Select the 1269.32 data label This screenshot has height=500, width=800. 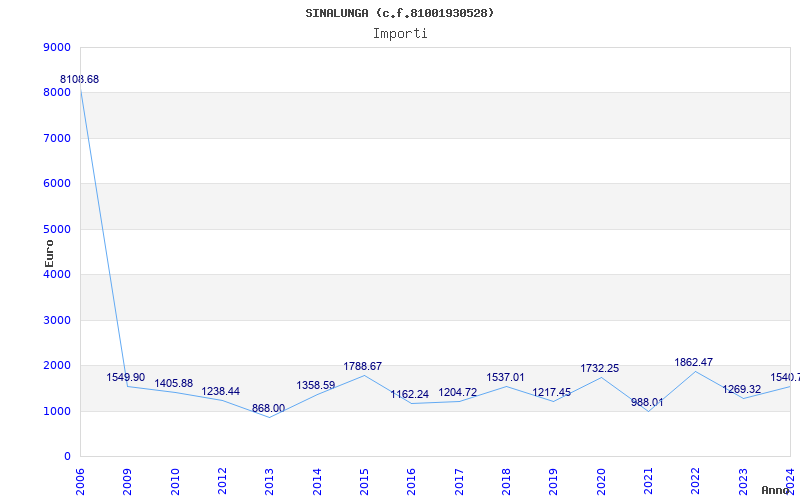click(741, 390)
